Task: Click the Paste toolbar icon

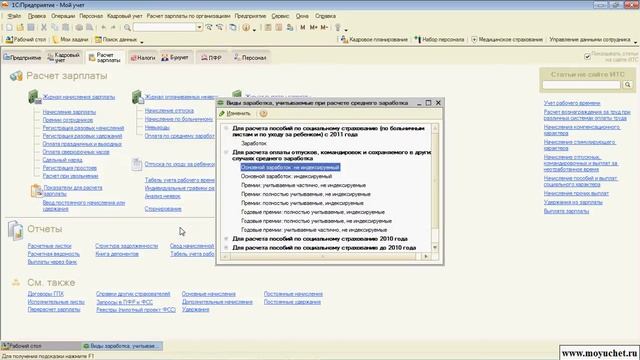Action: point(65,27)
